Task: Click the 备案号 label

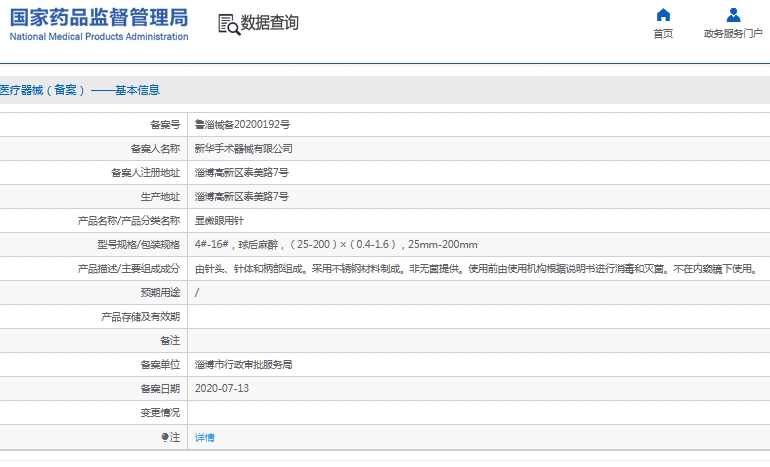Action: pyautogui.click(x=165, y=125)
